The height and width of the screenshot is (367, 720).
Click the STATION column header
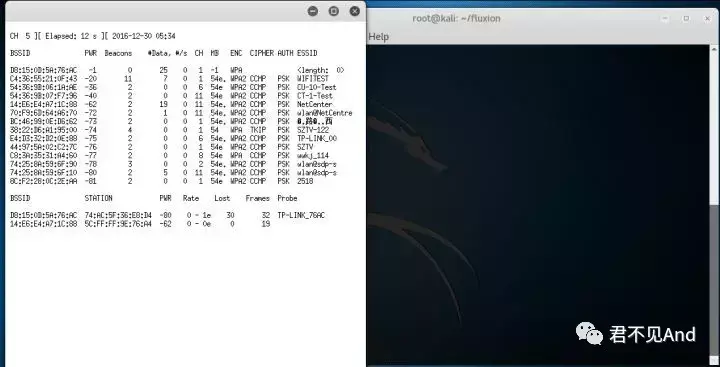pos(98,198)
